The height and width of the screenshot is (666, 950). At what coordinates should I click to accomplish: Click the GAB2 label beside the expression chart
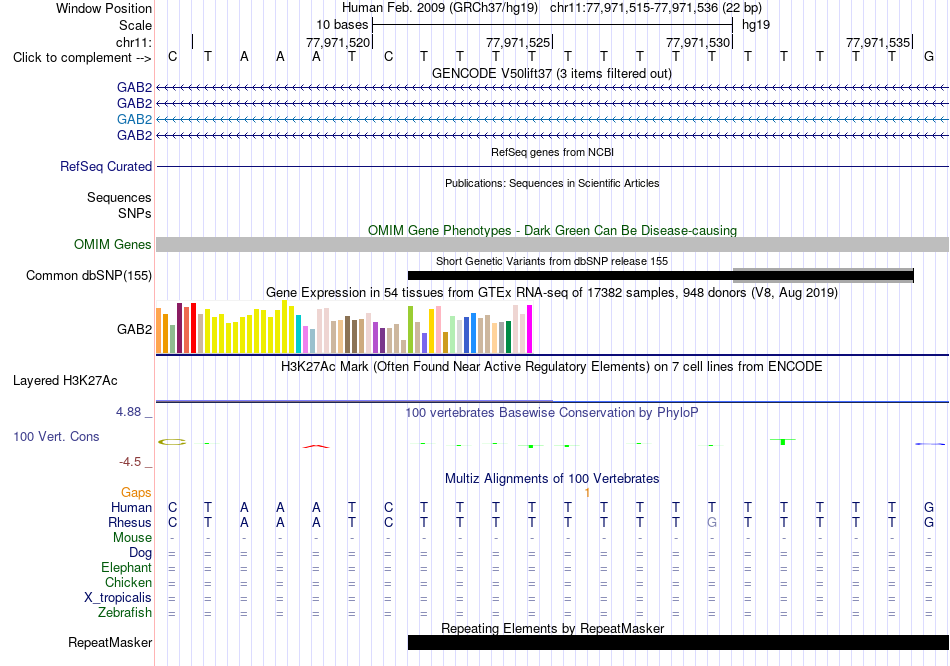point(135,329)
